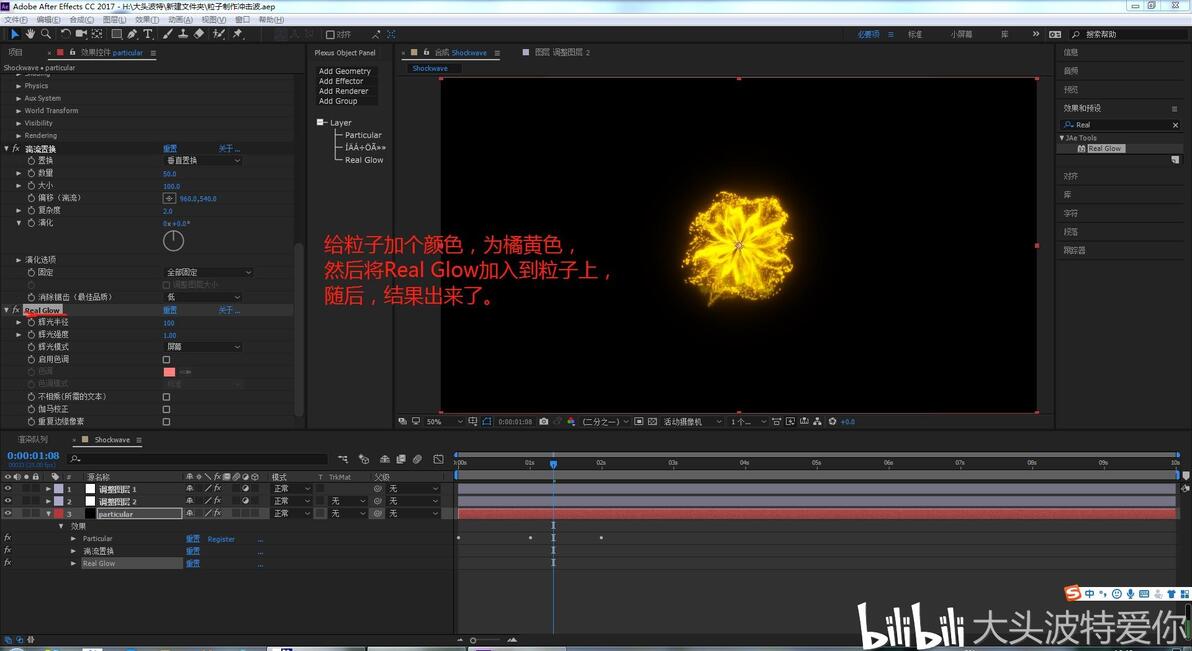Switch to the 项目 panel tab
This screenshot has width=1192, height=651.
pyautogui.click(x=15, y=52)
